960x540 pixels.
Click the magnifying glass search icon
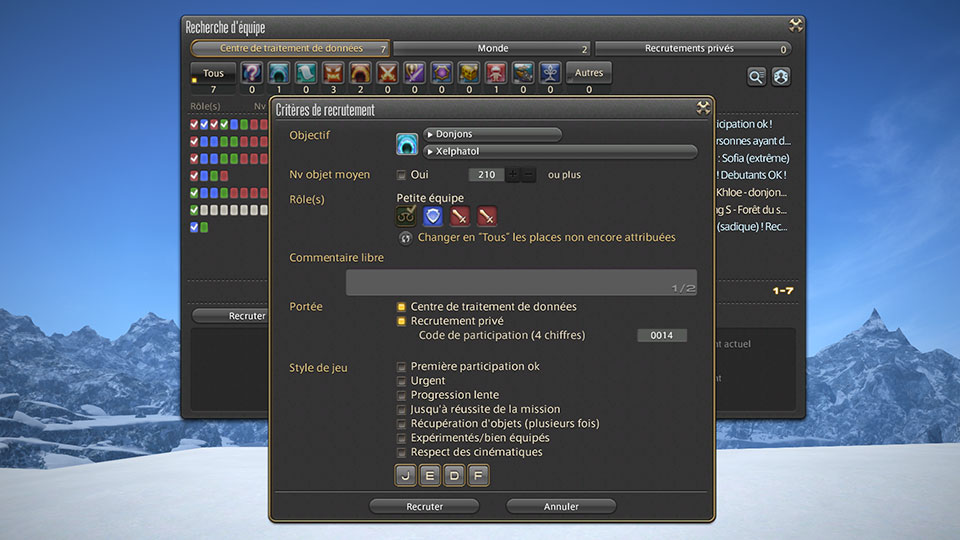tap(757, 77)
